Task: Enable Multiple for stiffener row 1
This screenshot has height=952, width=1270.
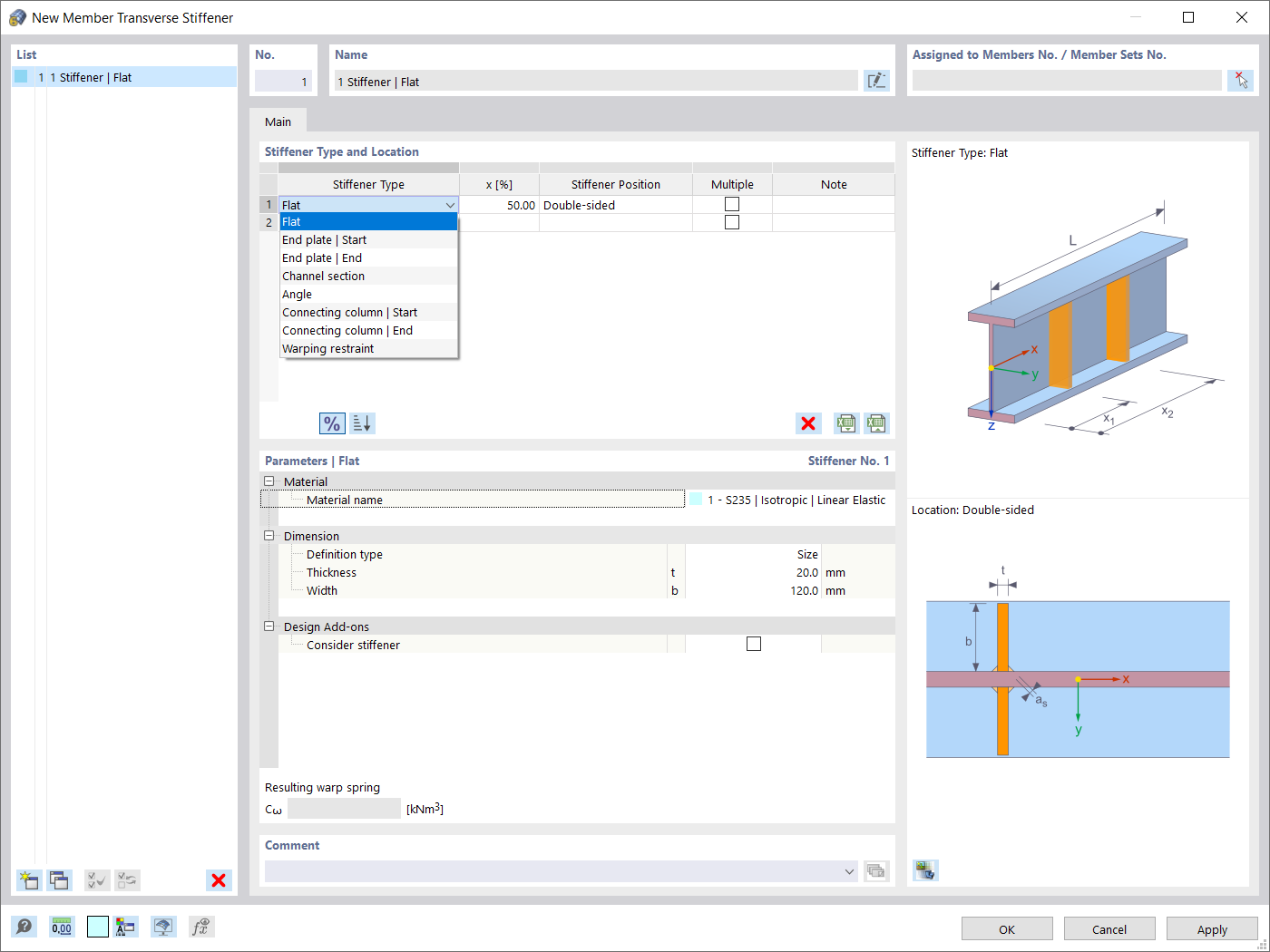Action: [x=732, y=203]
